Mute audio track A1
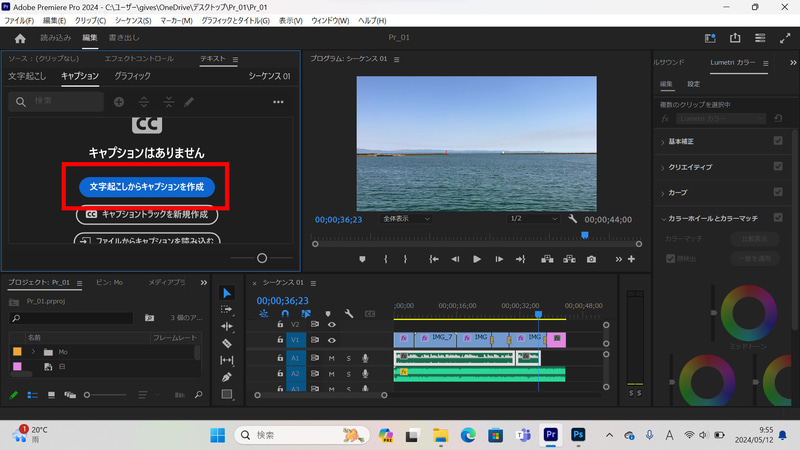Screen dimensions: 800x450 click(x=332, y=358)
